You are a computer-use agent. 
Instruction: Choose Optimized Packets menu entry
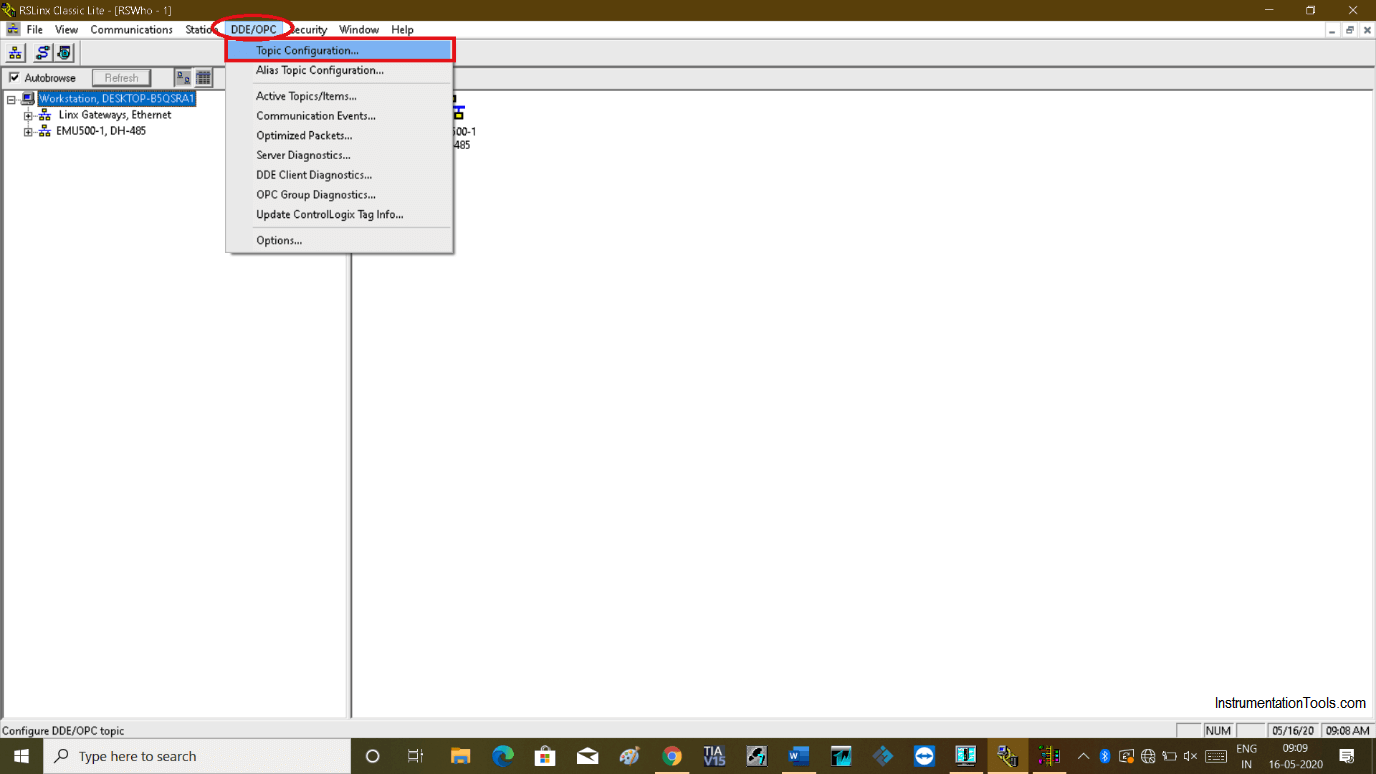tap(340, 135)
